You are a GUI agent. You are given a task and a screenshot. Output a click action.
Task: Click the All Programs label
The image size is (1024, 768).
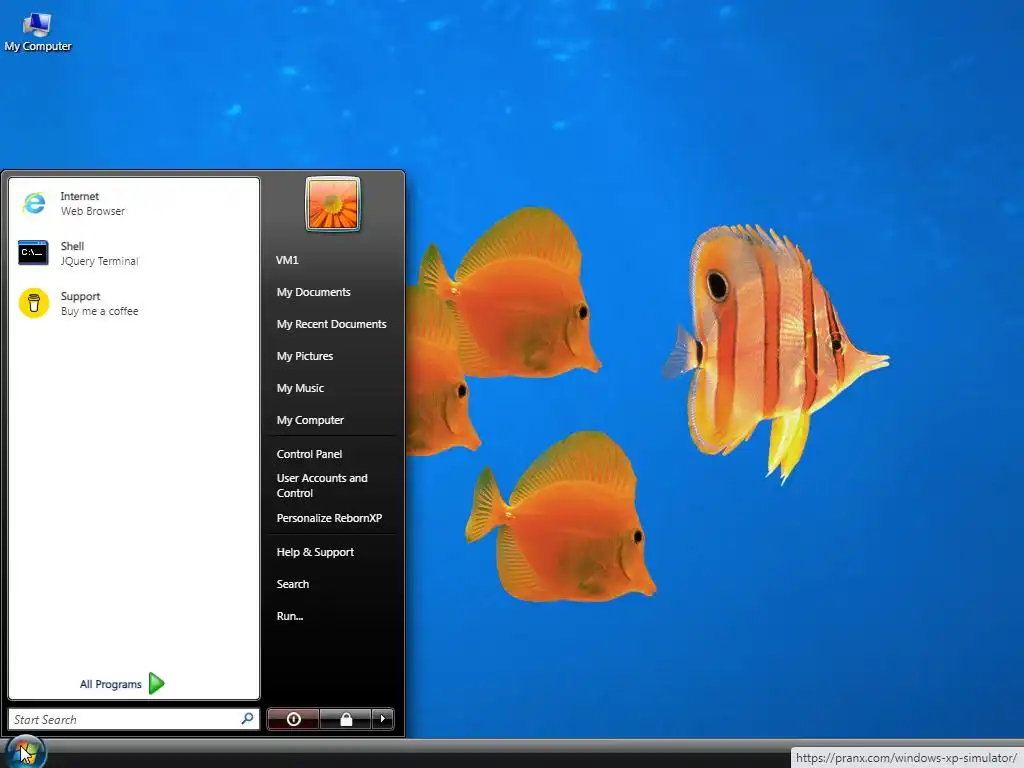point(110,684)
